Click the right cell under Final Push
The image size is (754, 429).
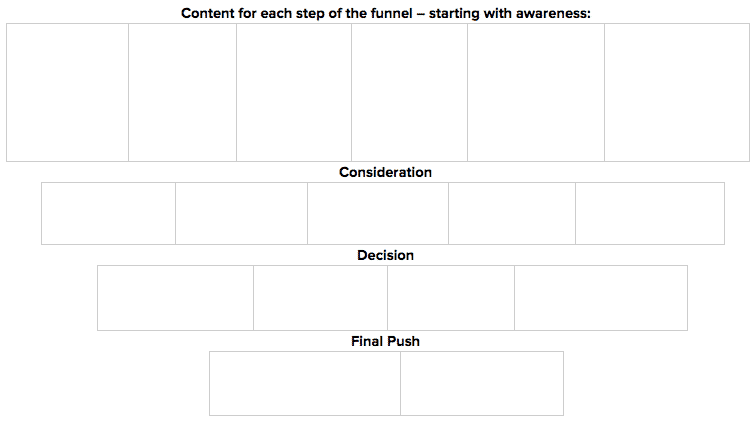point(482,383)
